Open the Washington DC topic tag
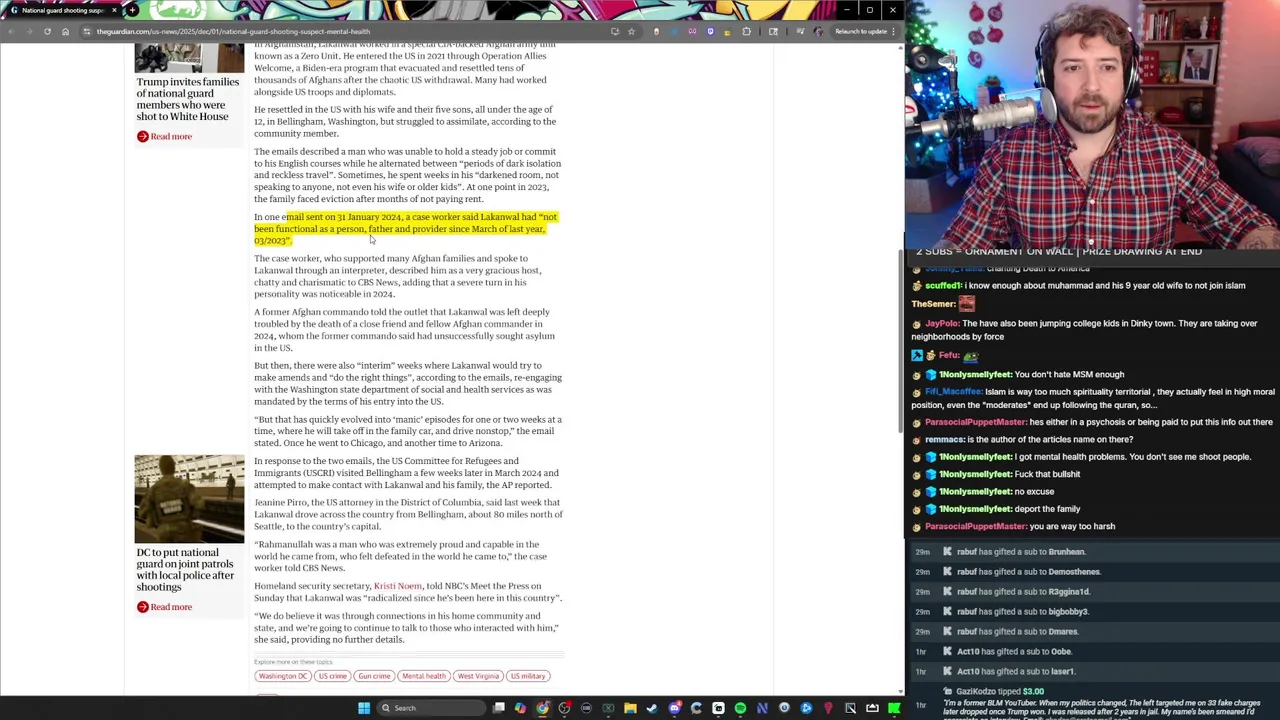The height and width of the screenshot is (720, 1280). click(282, 676)
